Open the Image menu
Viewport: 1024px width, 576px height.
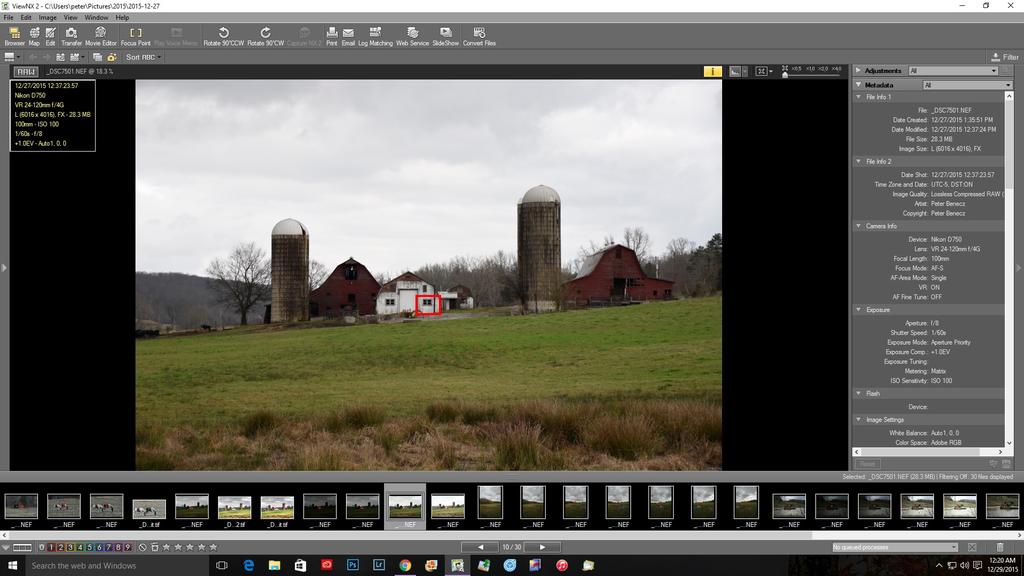[x=47, y=17]
